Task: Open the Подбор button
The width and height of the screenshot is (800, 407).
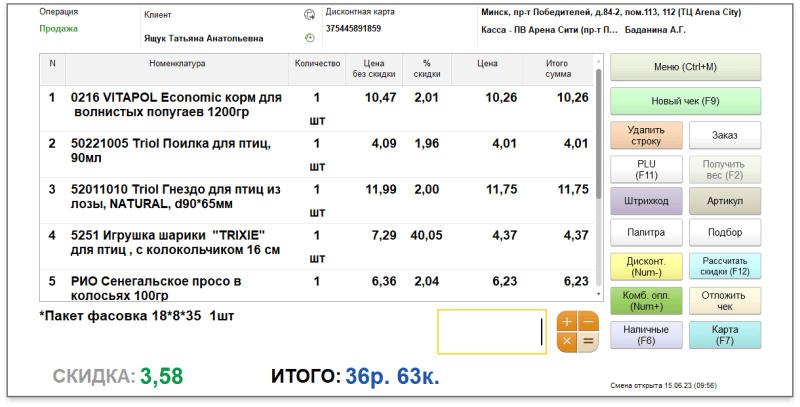Action: [724, 233]
